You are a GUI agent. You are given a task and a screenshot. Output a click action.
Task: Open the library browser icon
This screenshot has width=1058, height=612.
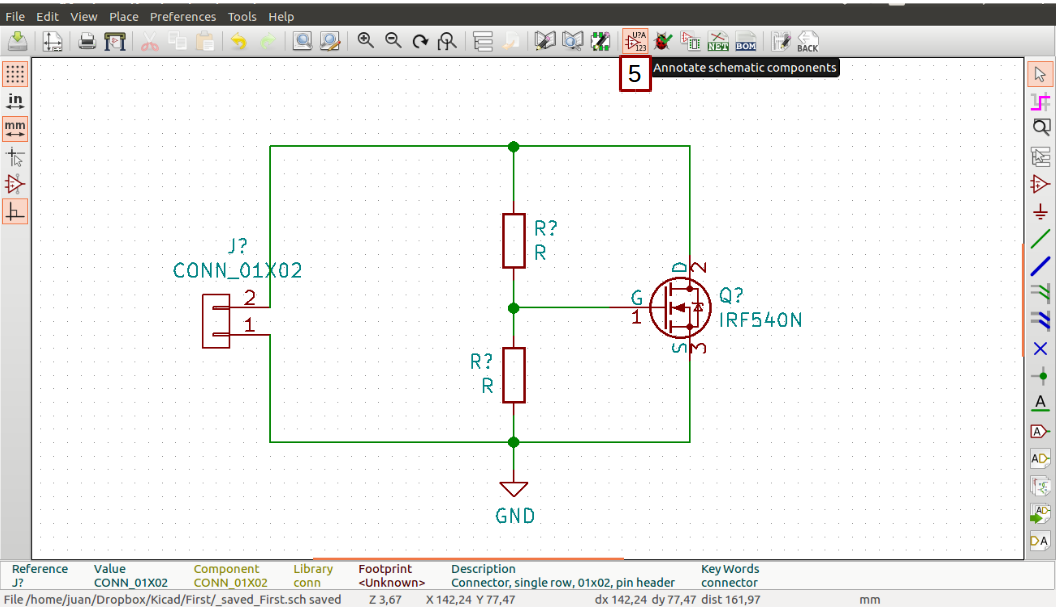tap(571, 41)
